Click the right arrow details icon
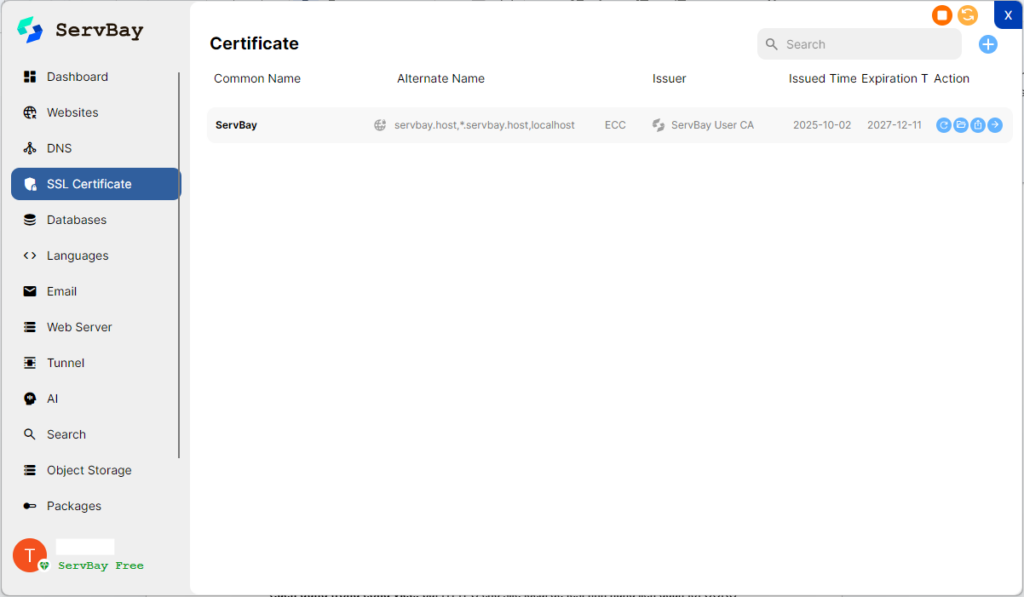The image size is (1024, 597). [995, 125]
